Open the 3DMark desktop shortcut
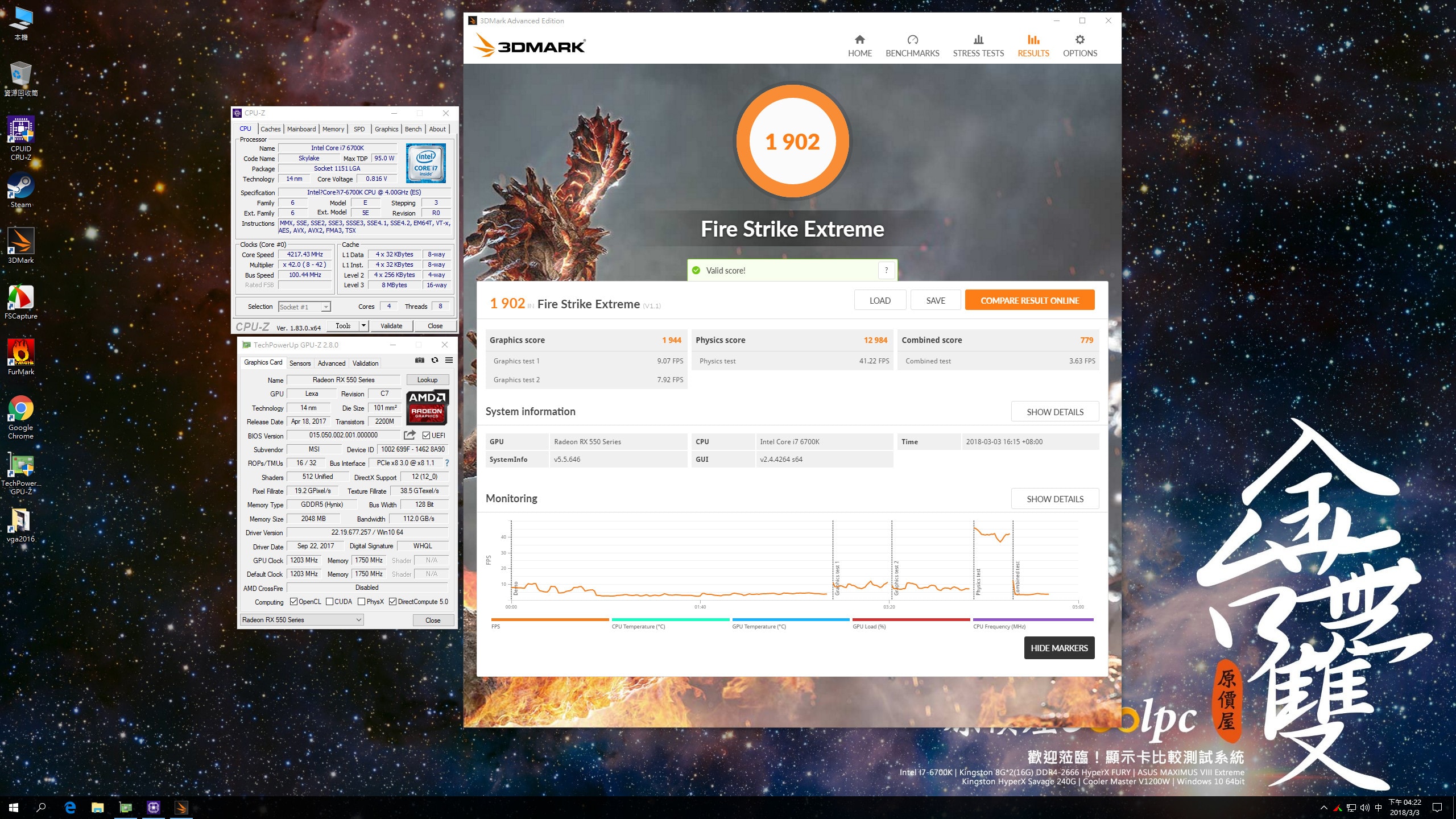 (x=21, y=246)
